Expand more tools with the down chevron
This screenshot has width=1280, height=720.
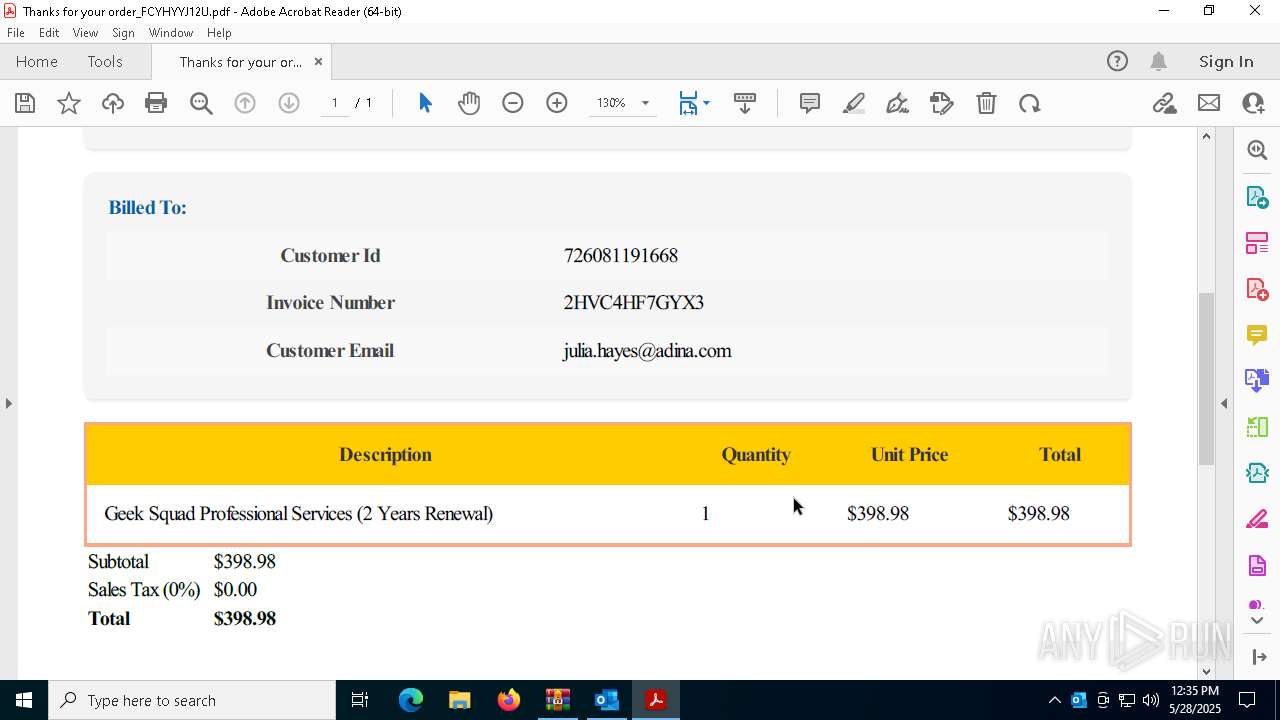click(1257, 621)
